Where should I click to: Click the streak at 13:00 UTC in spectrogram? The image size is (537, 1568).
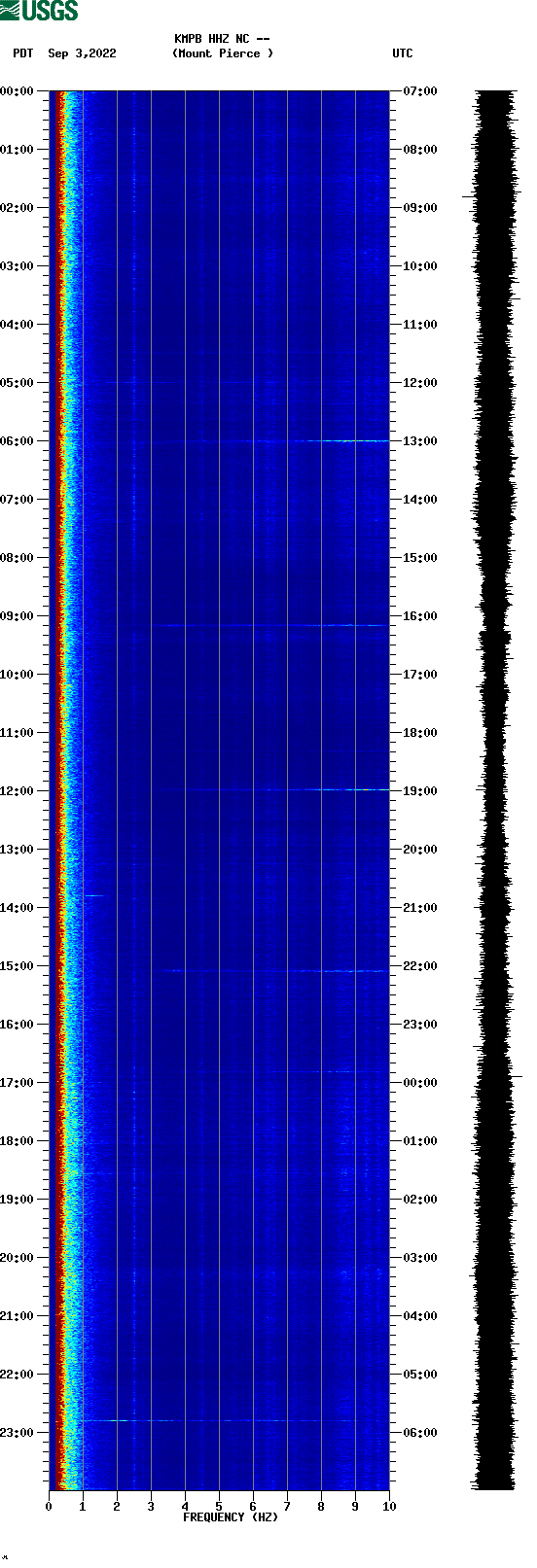click(302, 441)
